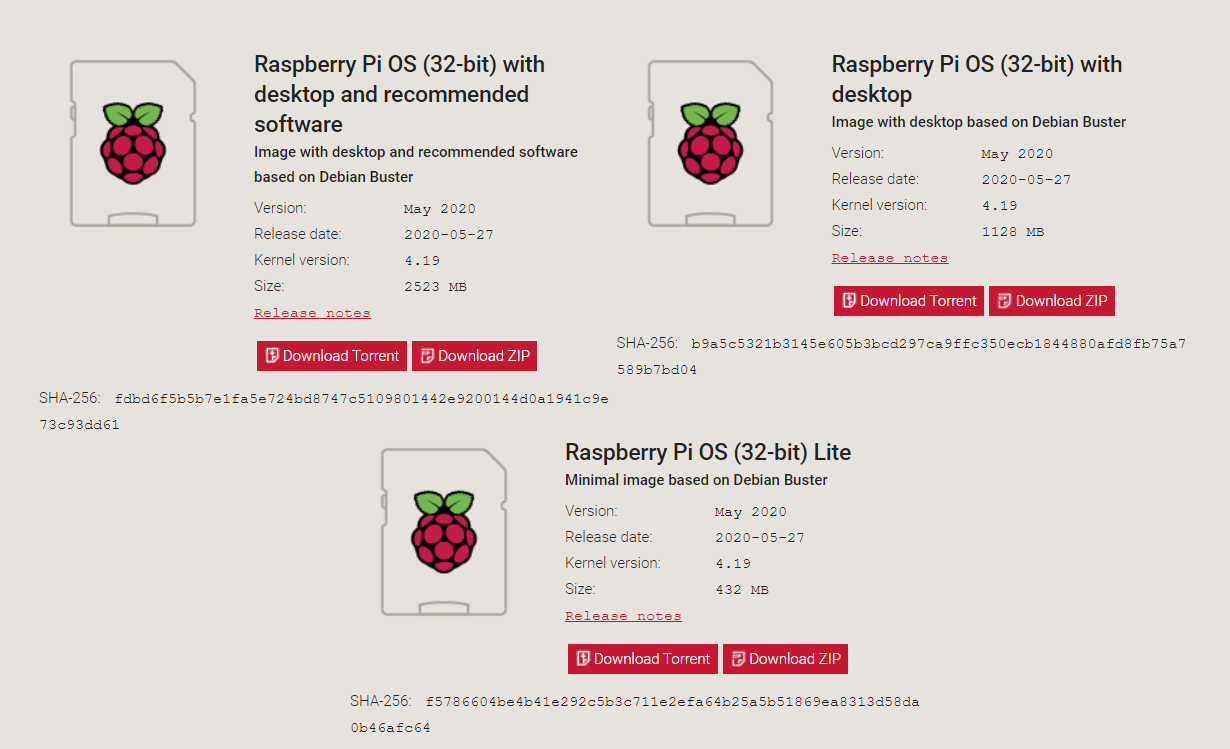Select SHA-256 hash starting with b9a5c5321b
The image size is (1230, 749).
click(902, 357)
